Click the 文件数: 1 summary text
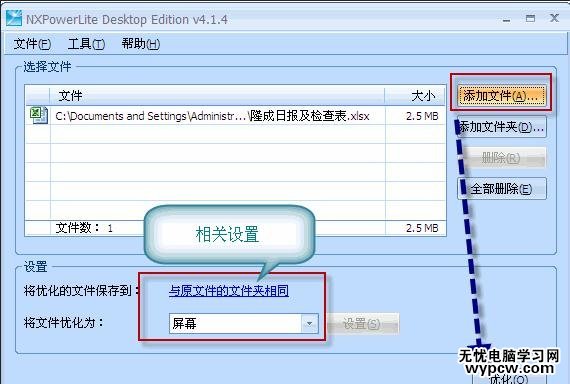The width and height of the screenshot is (570, 384). click(x=84, y=228)
